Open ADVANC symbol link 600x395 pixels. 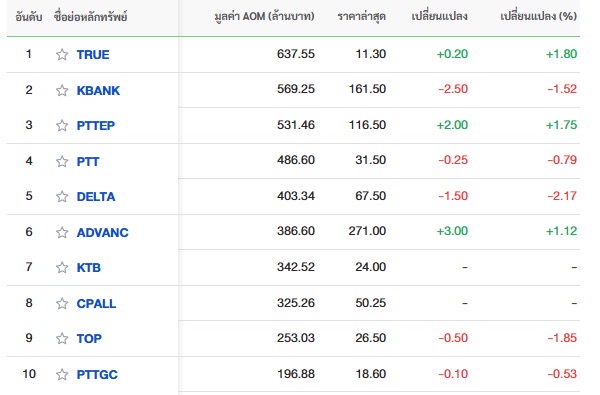click(103, 232)
